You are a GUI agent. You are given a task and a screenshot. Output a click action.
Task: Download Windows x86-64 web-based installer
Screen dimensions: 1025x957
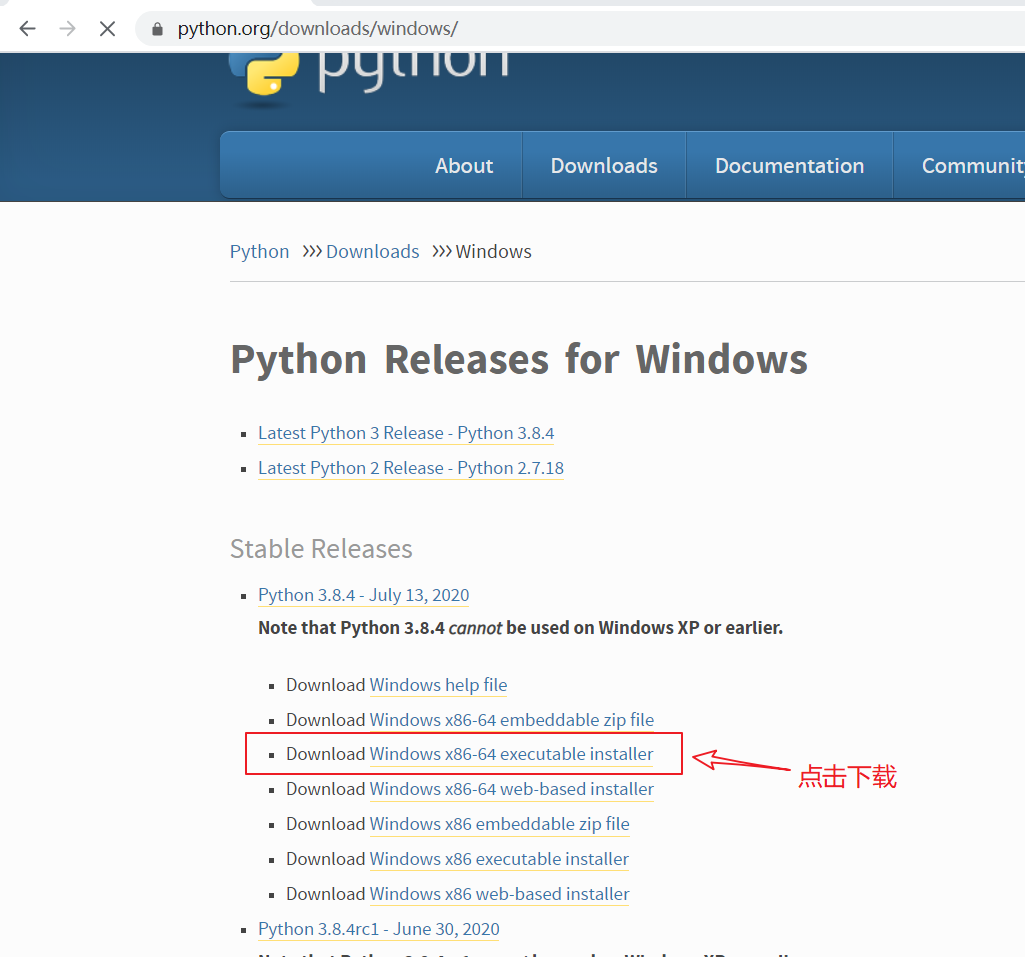click(511, 789)
